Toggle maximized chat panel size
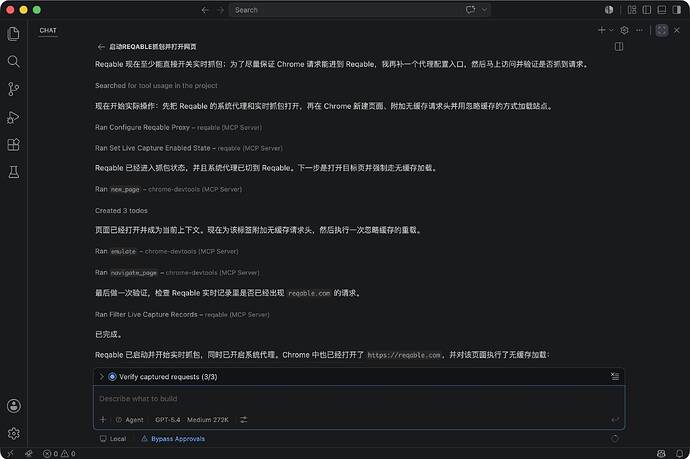Screen dimensions: 690x459 pyautogui.click(x=662, y=30)
